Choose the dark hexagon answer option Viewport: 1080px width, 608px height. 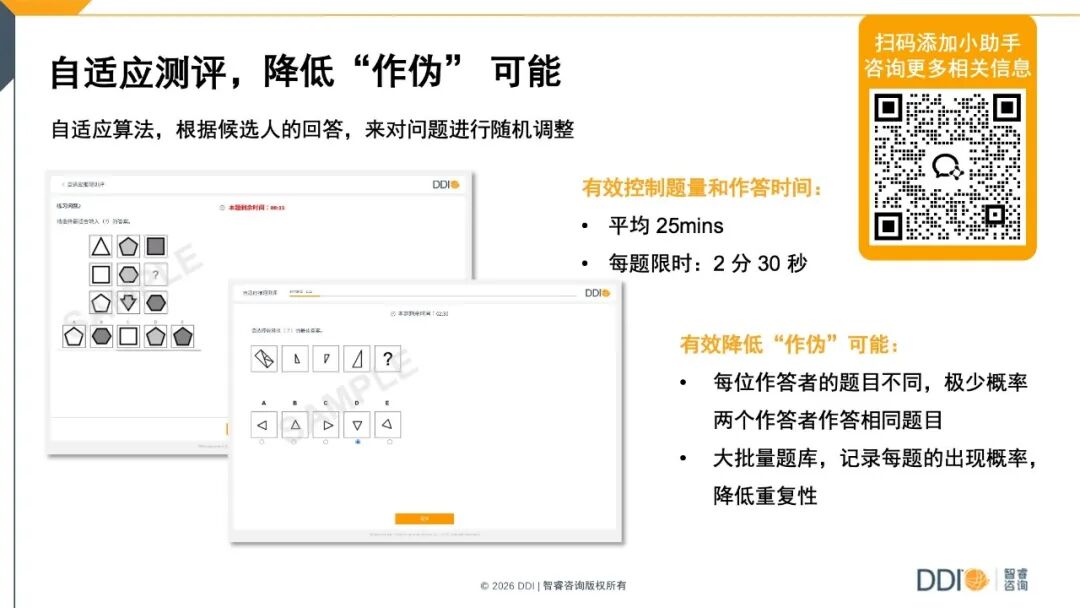101,336
